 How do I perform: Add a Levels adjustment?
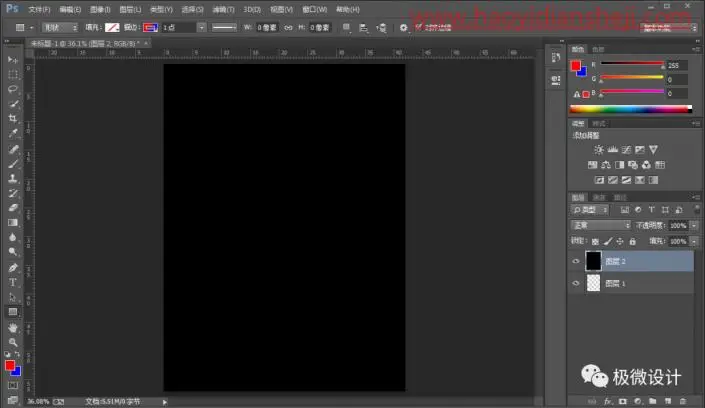pos(612,150)
